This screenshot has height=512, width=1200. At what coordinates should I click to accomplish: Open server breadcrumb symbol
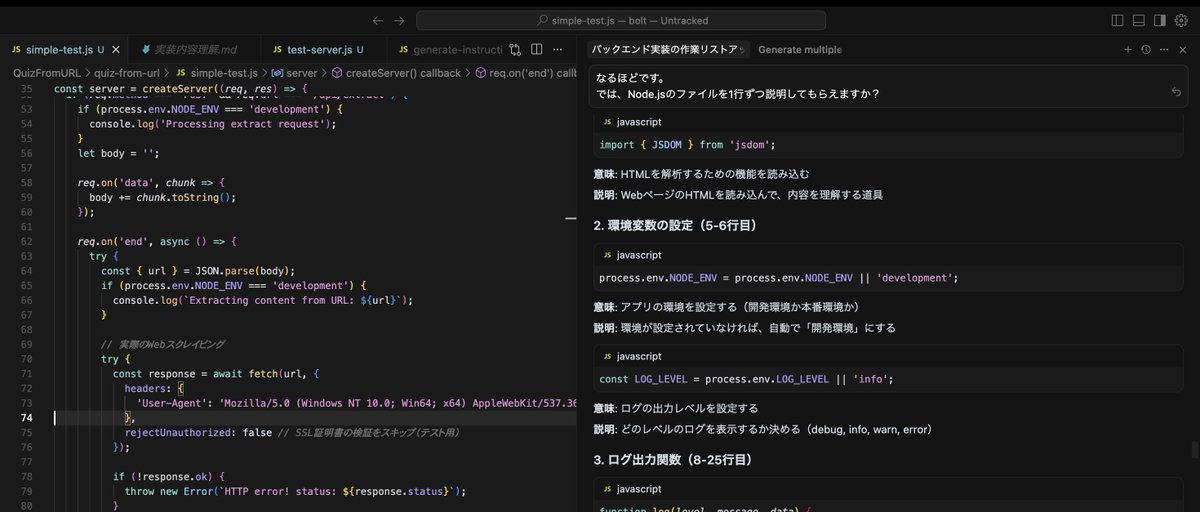click(294, 73)
